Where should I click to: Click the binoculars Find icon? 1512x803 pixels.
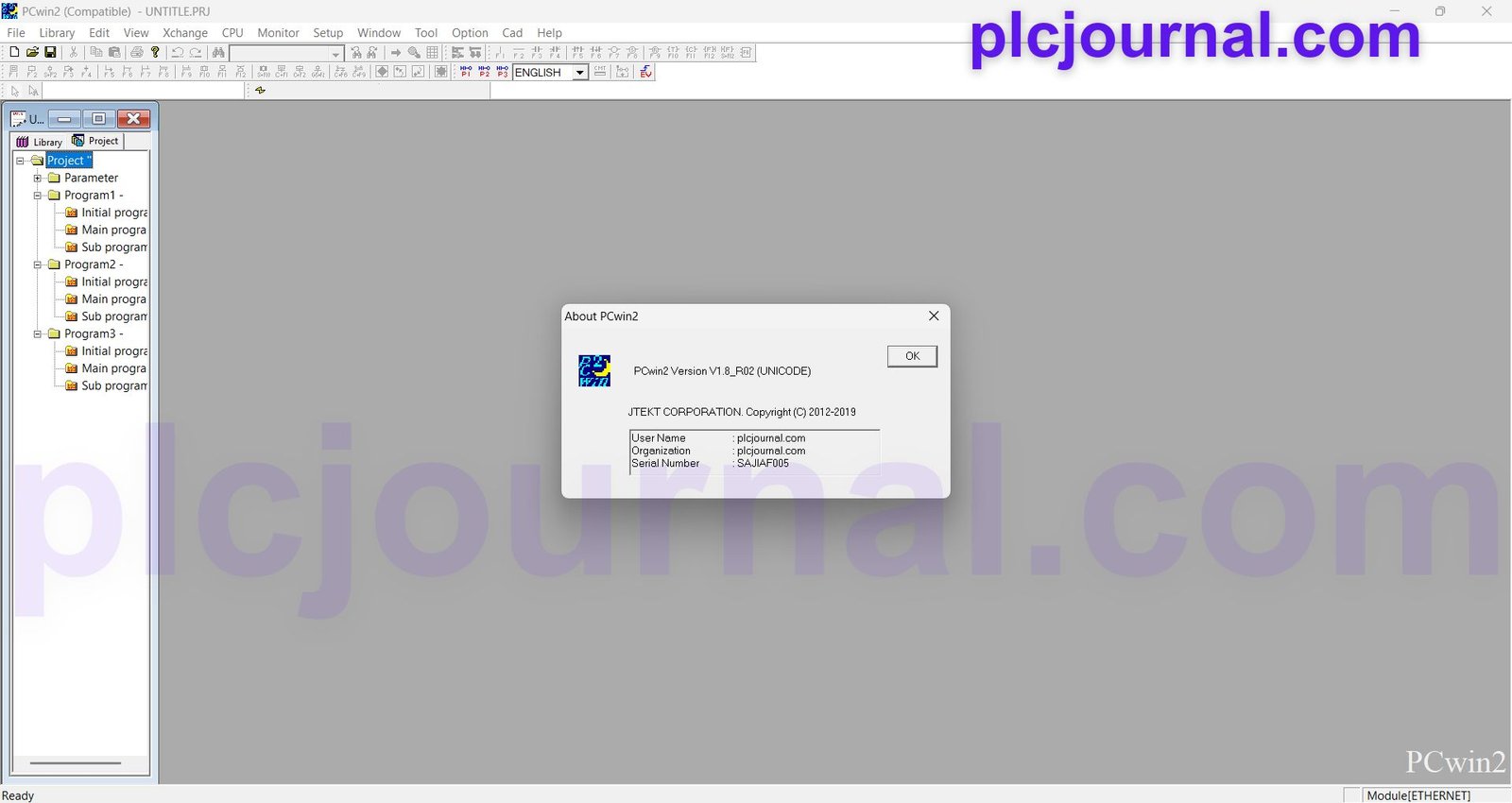tap(218, 53)
